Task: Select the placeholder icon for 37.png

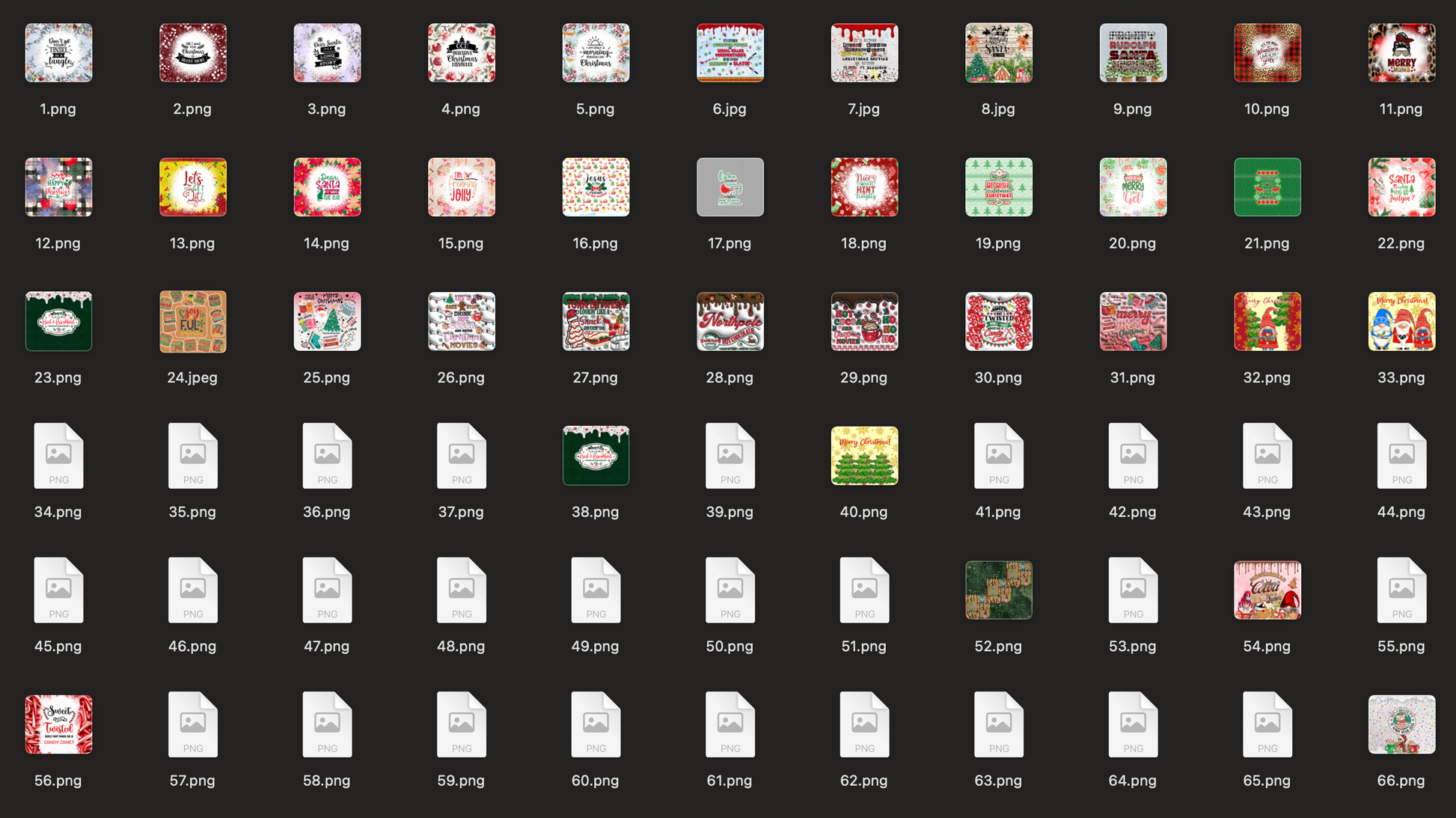Action: [x=461, y=456]
